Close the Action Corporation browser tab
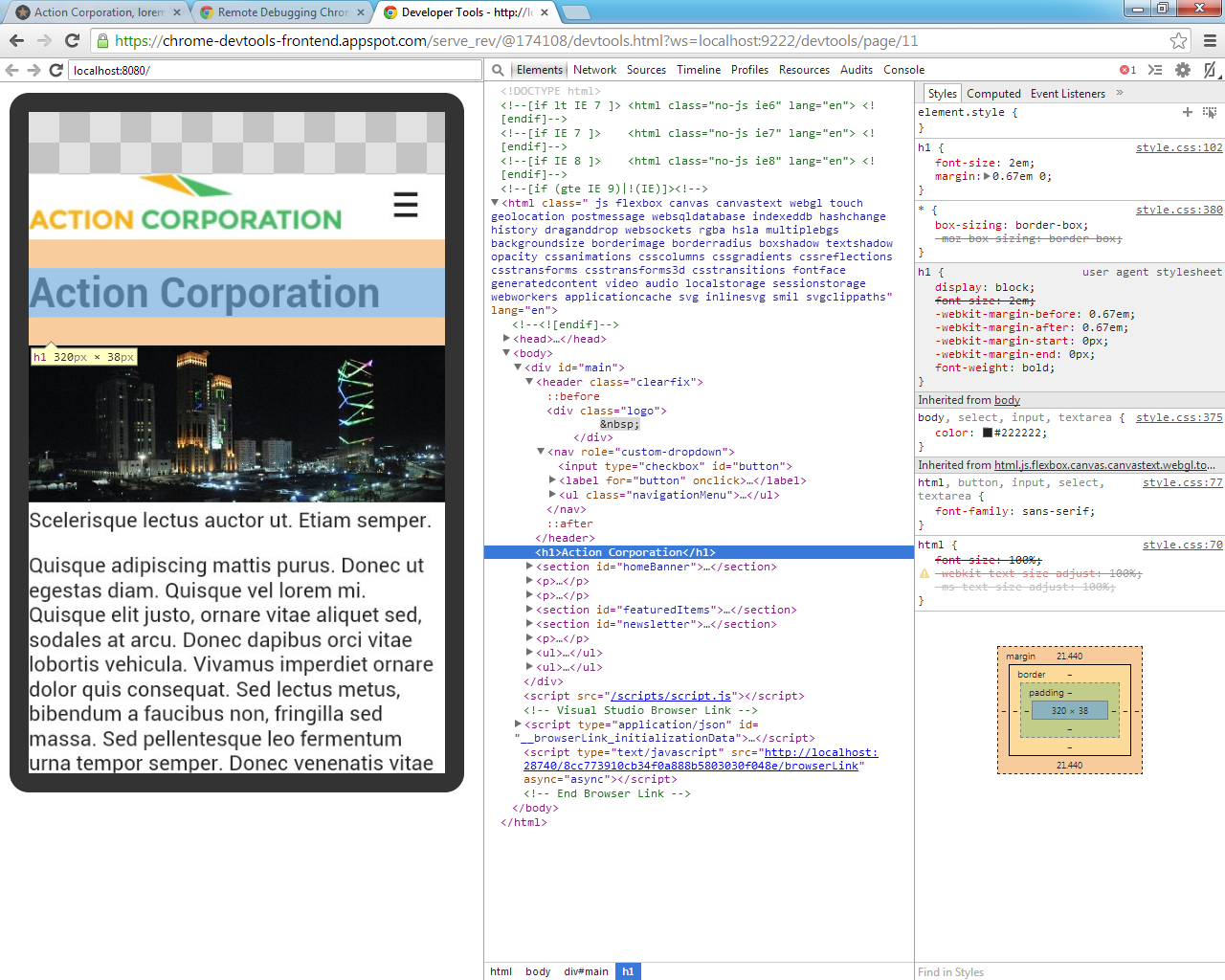 (x=177, y=12)
